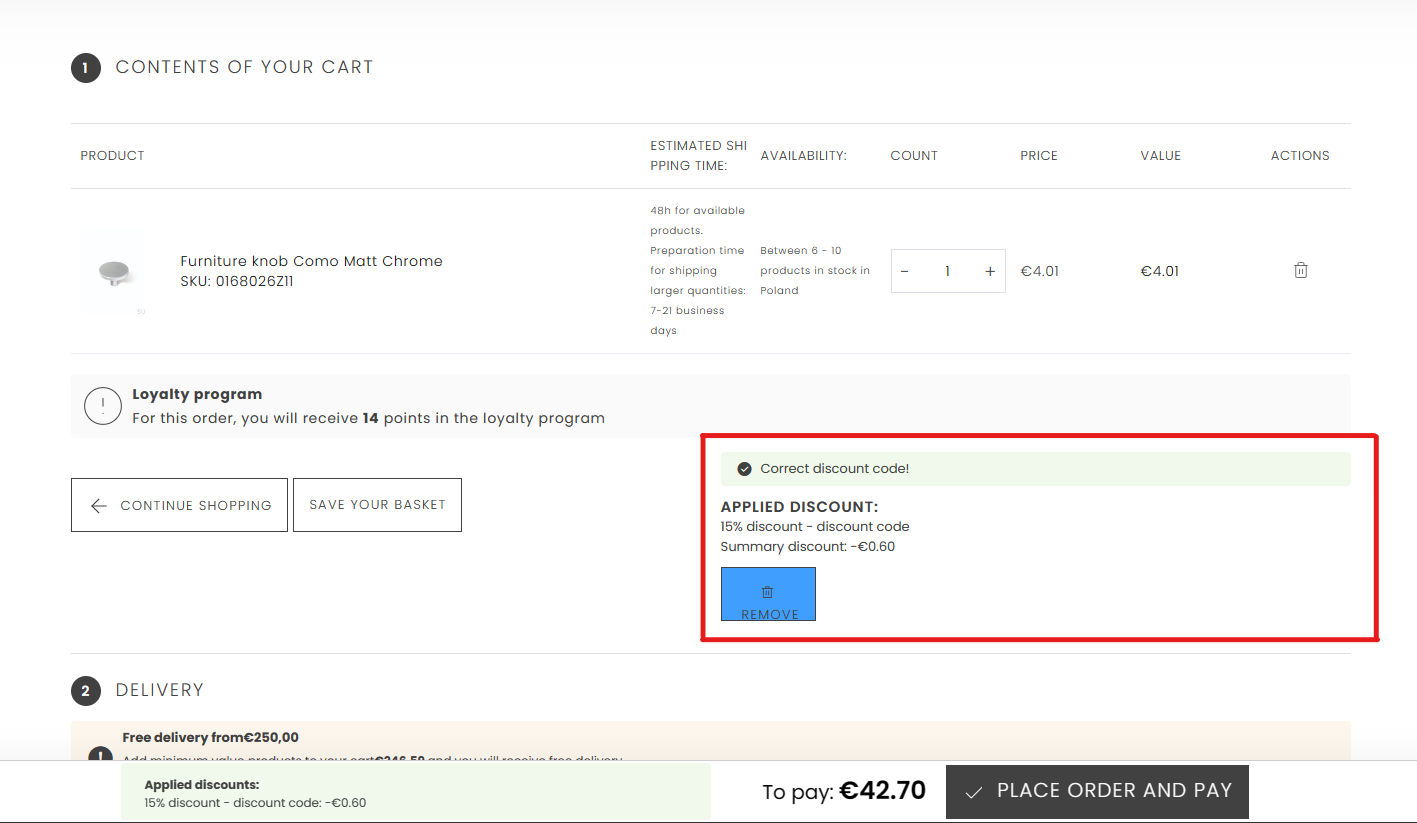Open the Furniture knob Como Matt Chrome product link
1417x823 pixels.
click(x=311, y=261)
